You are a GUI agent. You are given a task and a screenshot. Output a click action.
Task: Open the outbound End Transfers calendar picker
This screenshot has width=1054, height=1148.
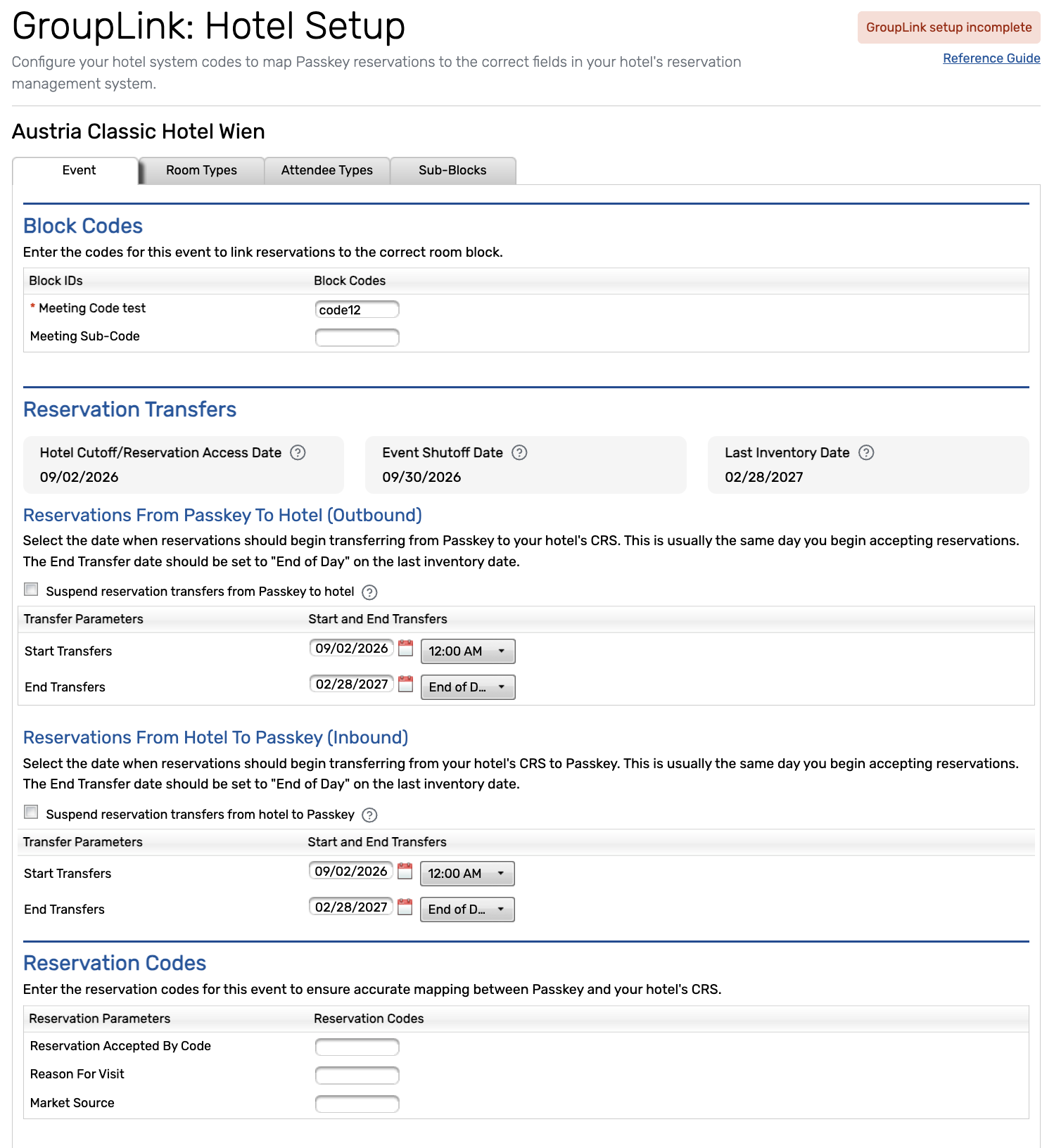tap(406, 684)
